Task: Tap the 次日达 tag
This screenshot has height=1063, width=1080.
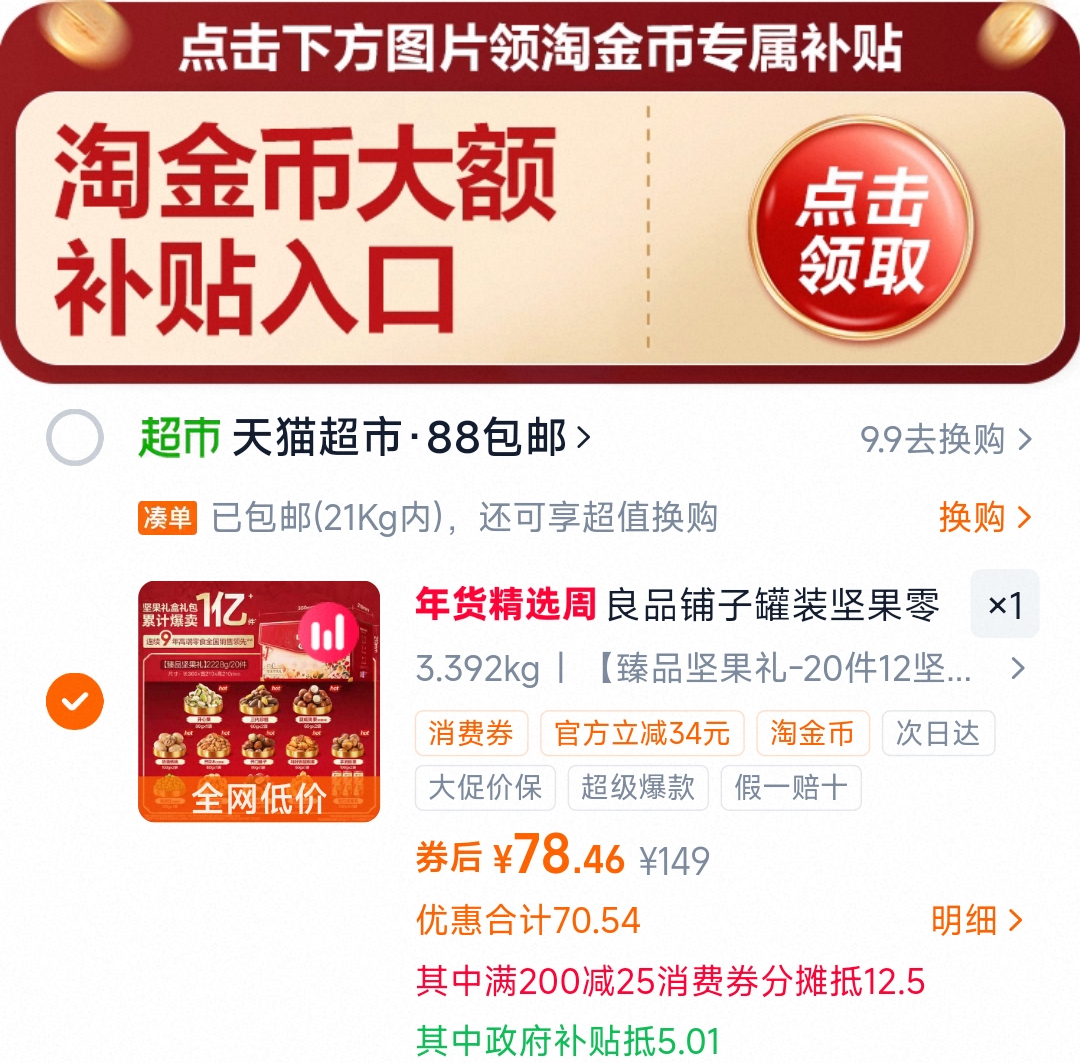Action: [x=938, y=733]
